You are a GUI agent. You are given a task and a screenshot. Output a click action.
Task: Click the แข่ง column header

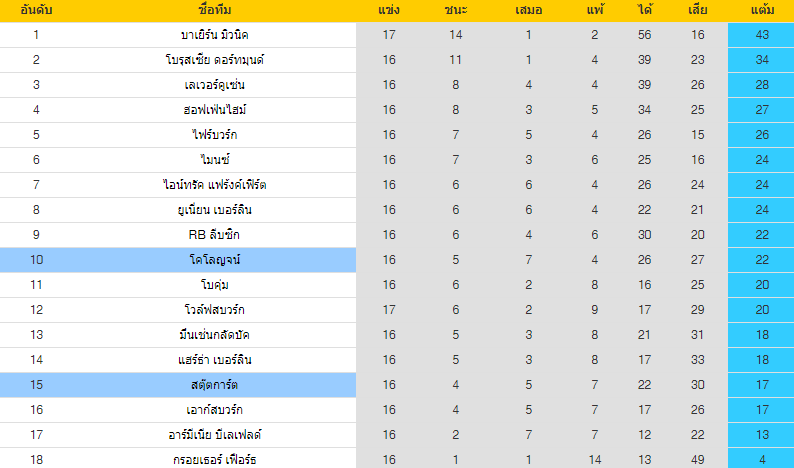[x=389, y=10]
